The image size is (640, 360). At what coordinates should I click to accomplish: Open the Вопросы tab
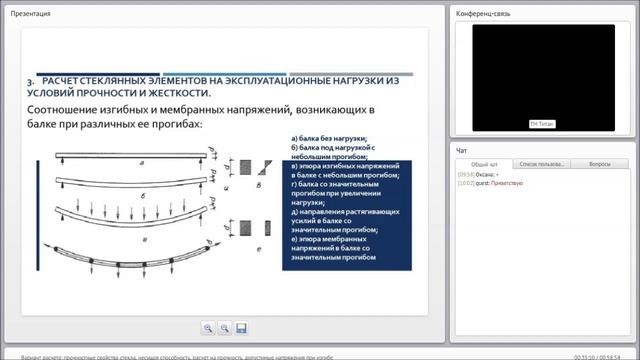(599, 164)
